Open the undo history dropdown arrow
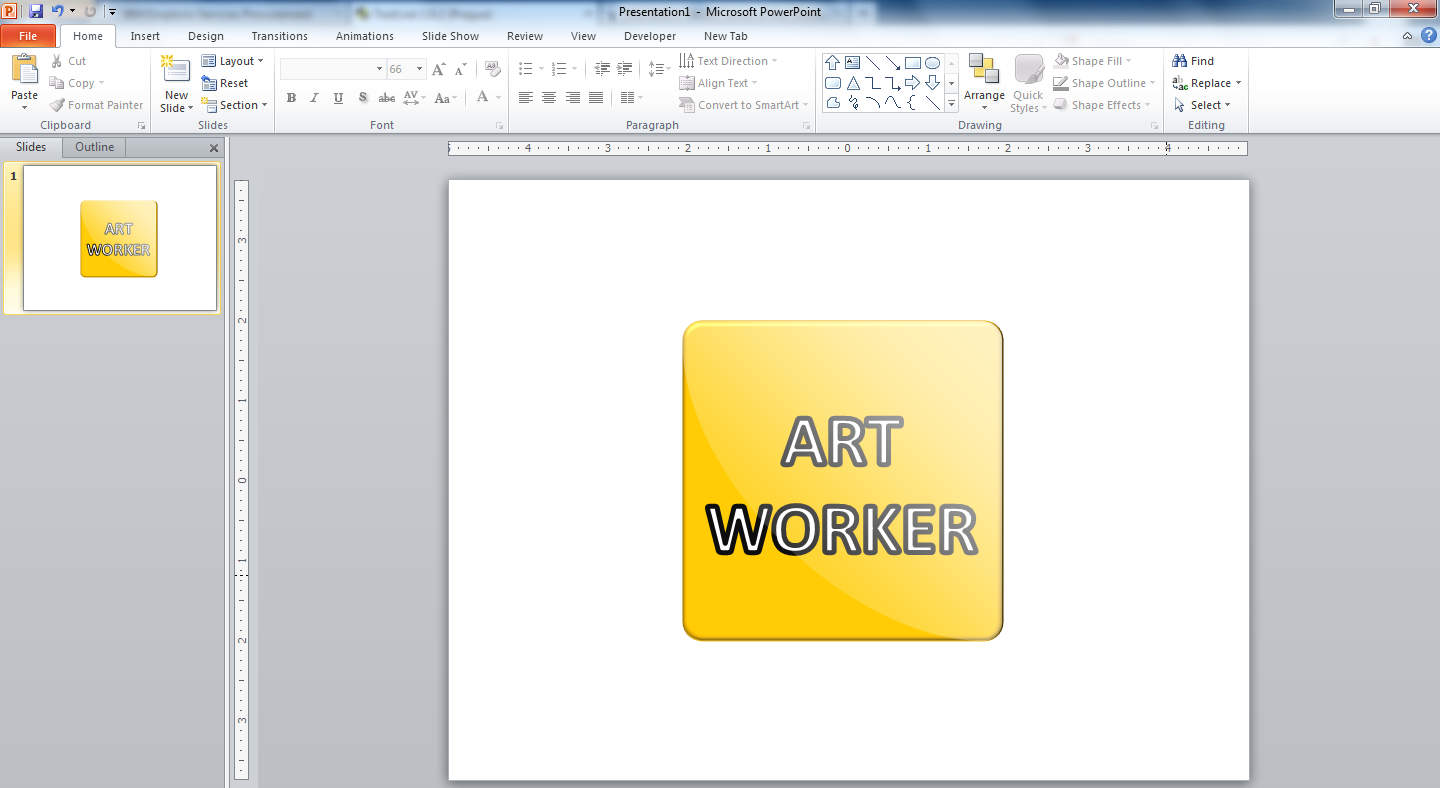 point(72,11)
